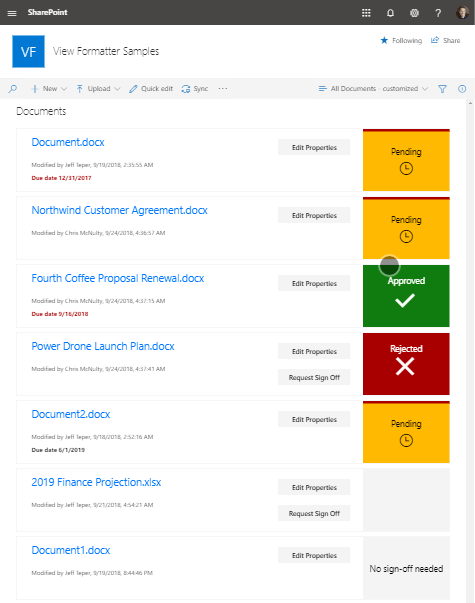Open the app launcher grid
The width and height of the screenshot is (475, 603).
click(x=366, y=13)
